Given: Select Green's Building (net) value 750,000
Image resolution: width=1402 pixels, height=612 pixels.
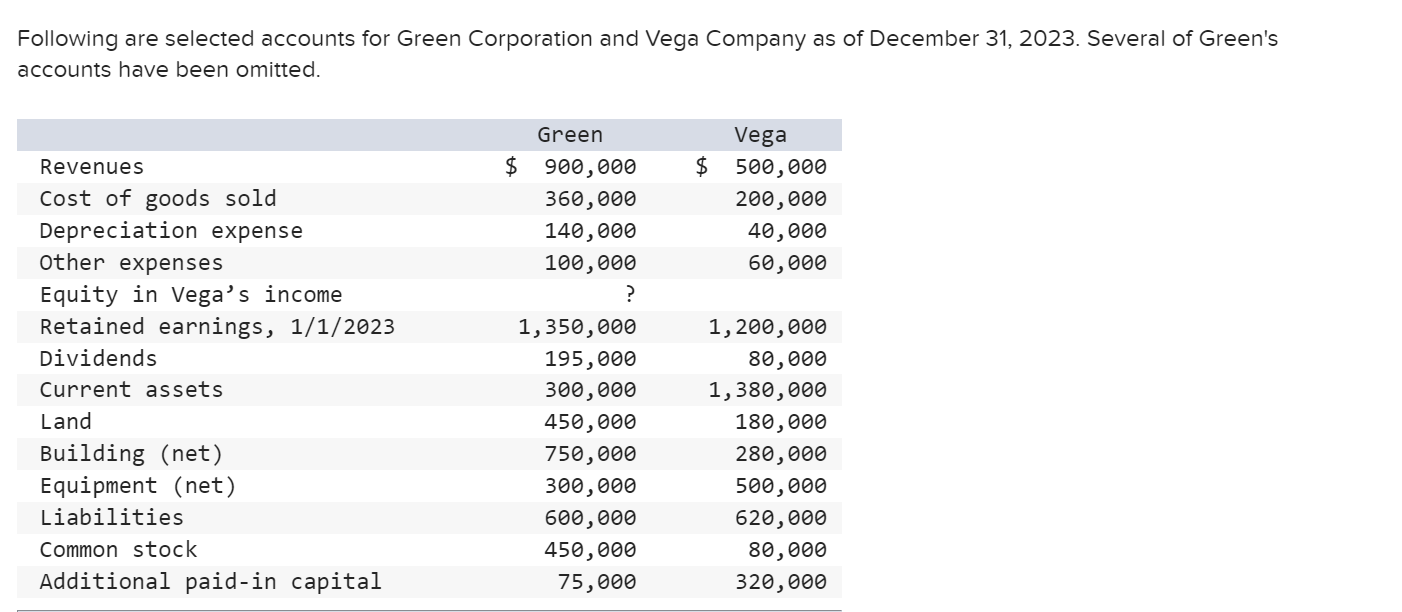Looking at the screenshot, I should [590, 454].
